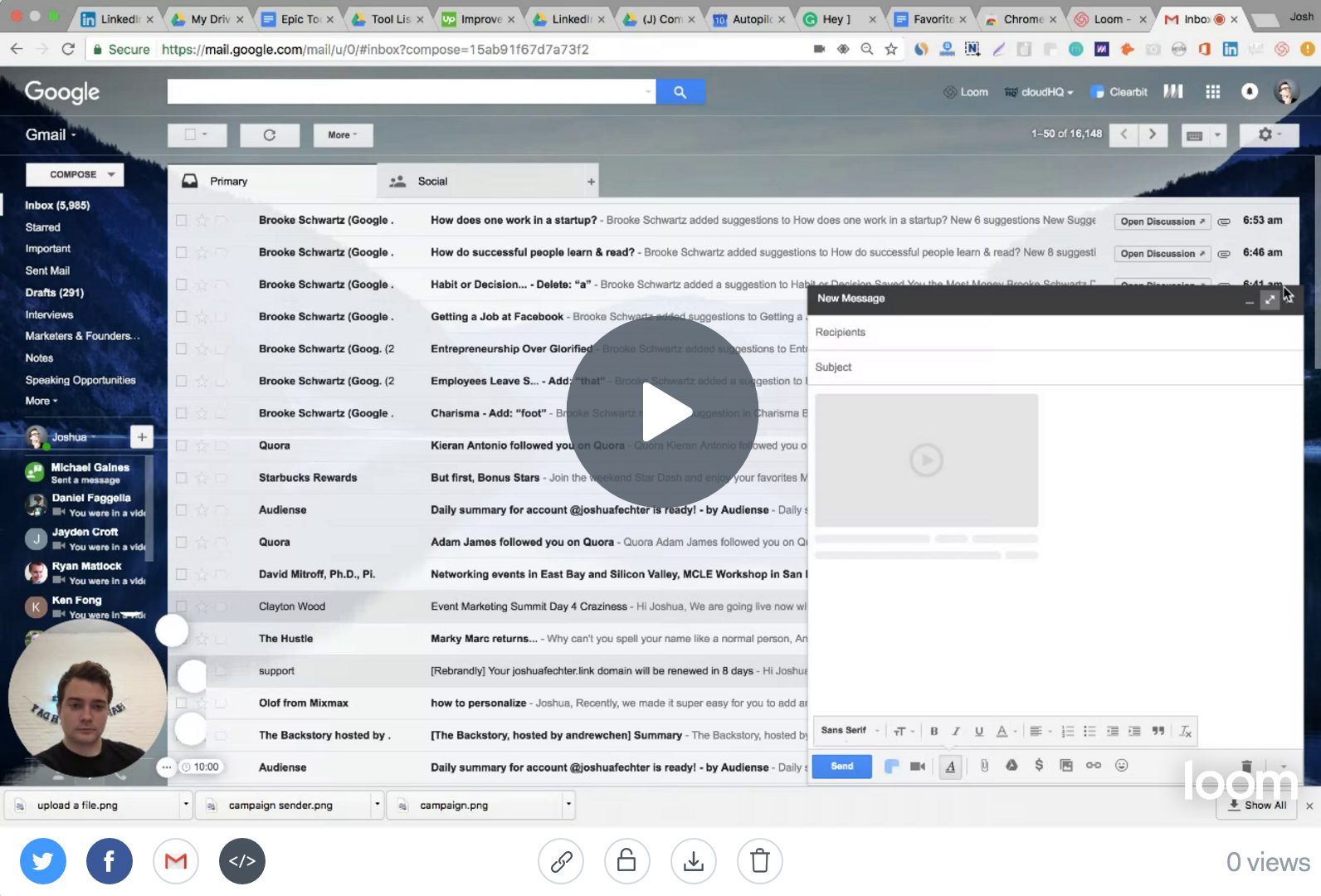Share video via Gmail icon

175,861
